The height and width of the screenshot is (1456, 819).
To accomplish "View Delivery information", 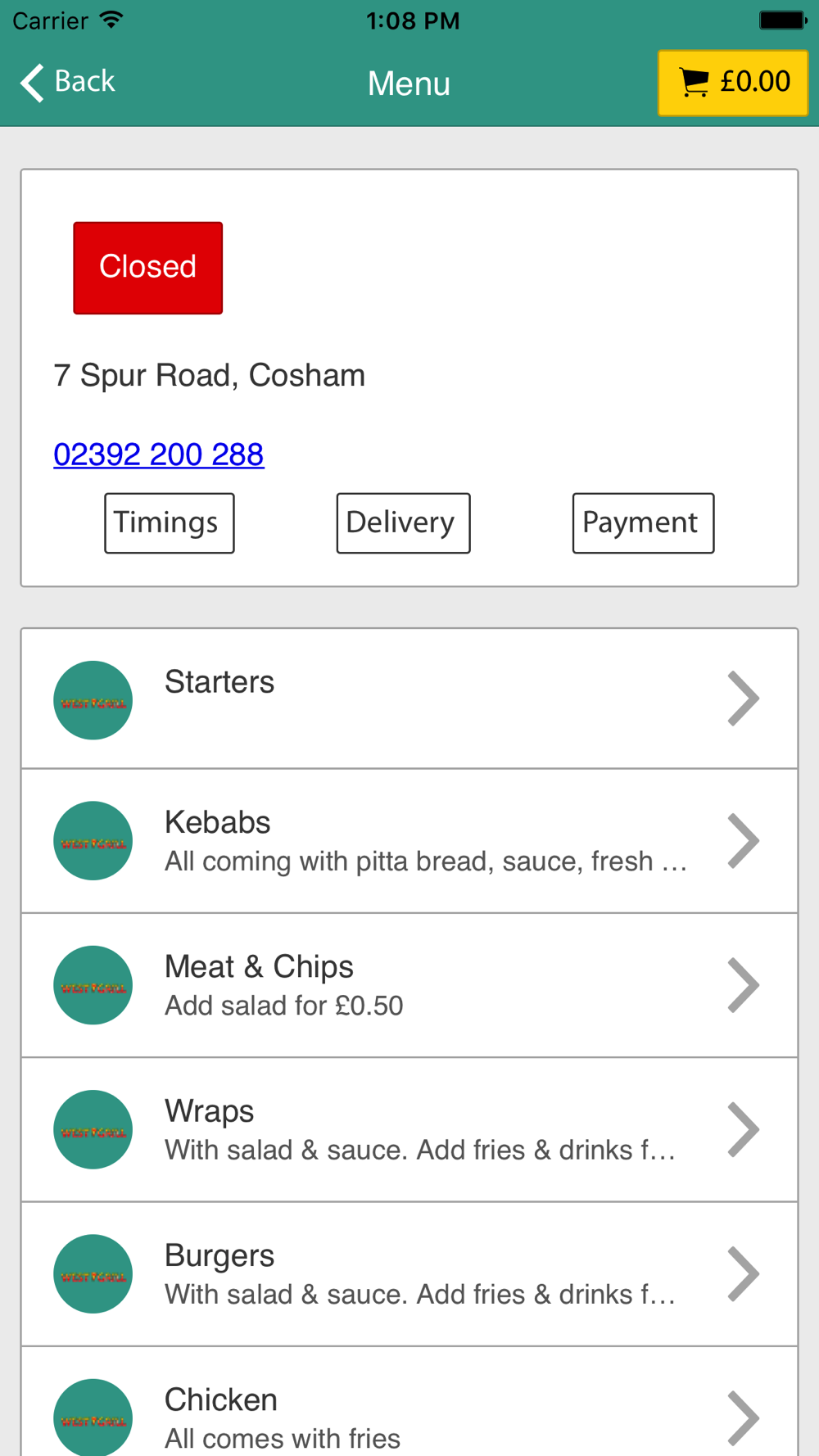I will (x=403, y=523).
